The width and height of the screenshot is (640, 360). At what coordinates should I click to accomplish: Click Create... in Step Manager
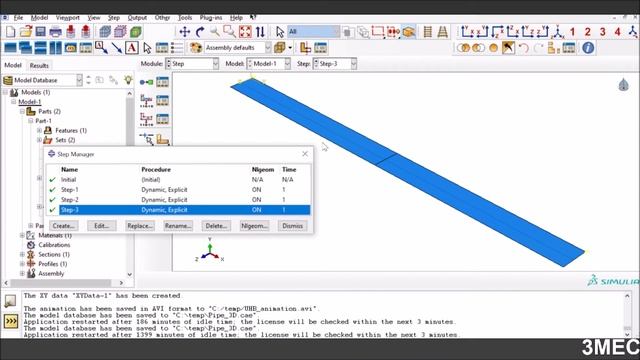coord(63,226)
